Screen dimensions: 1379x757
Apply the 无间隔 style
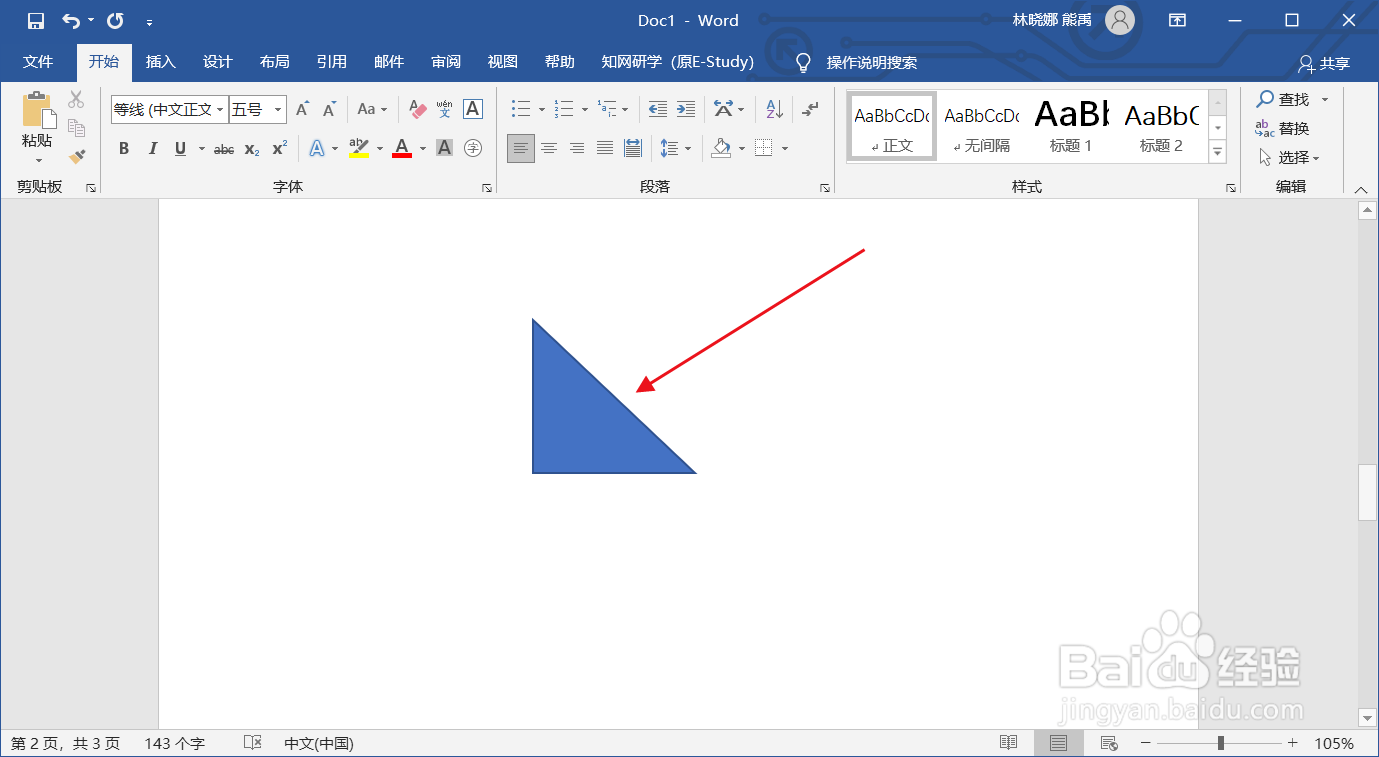[982, 126]
